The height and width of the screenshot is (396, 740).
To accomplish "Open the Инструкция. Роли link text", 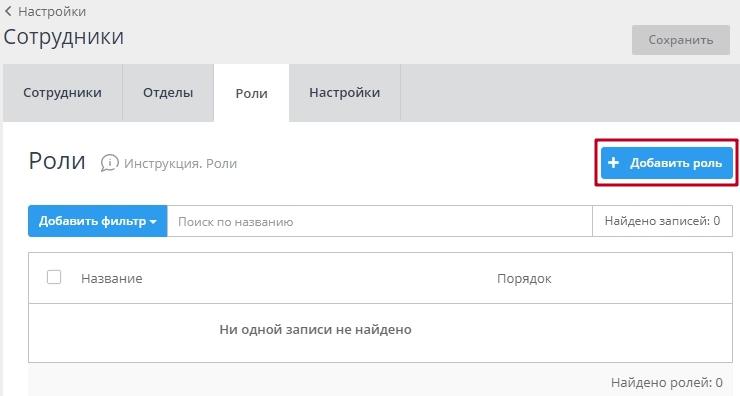I will click(x=180, y=164).
